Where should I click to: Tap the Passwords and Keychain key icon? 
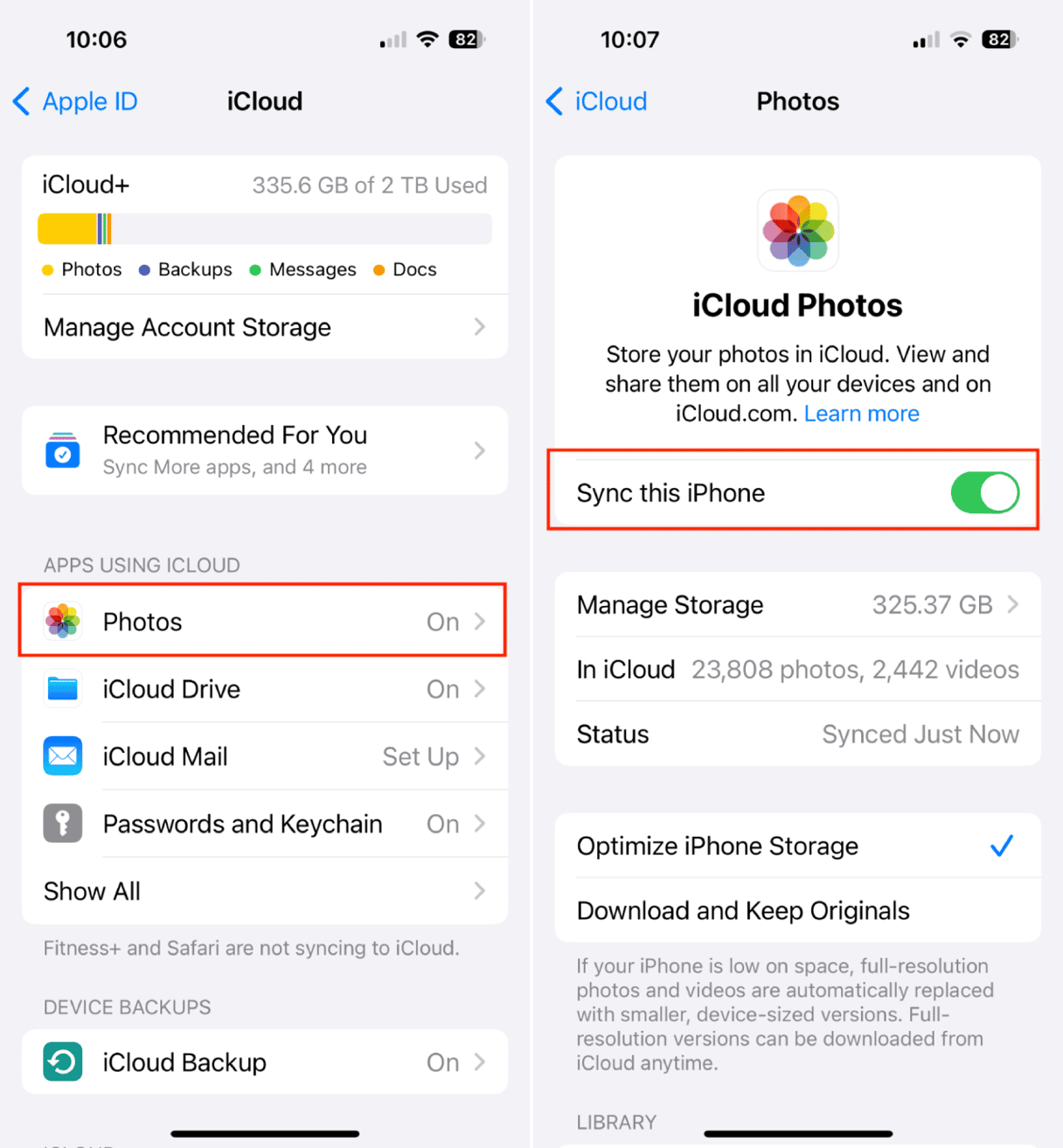click(x=63, y=824)
